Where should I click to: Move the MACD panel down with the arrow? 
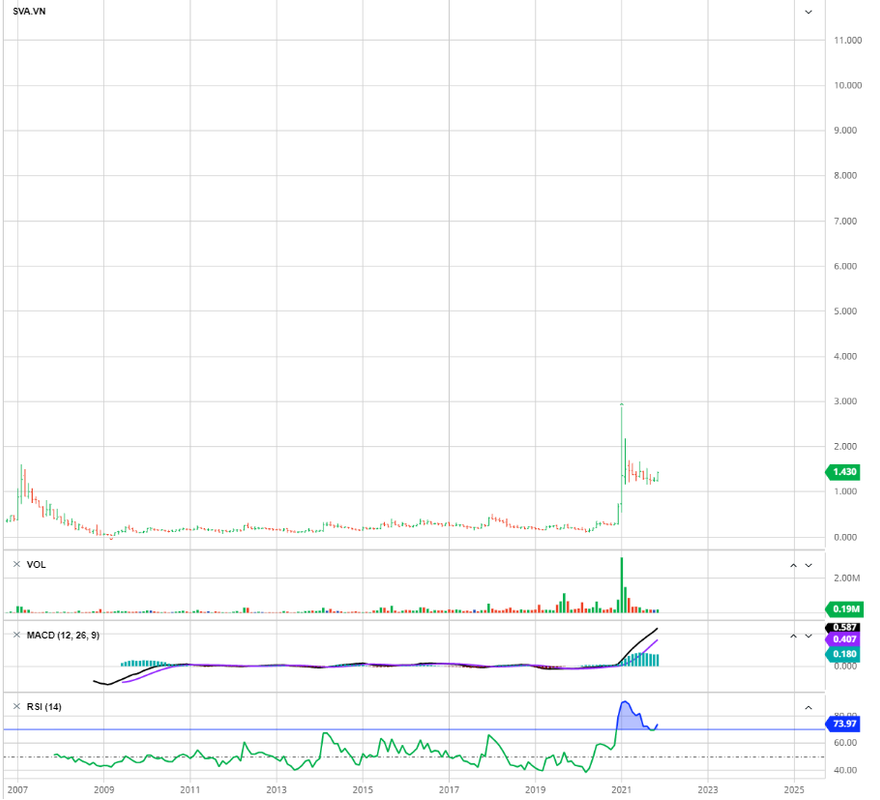(x=808, y=636)
